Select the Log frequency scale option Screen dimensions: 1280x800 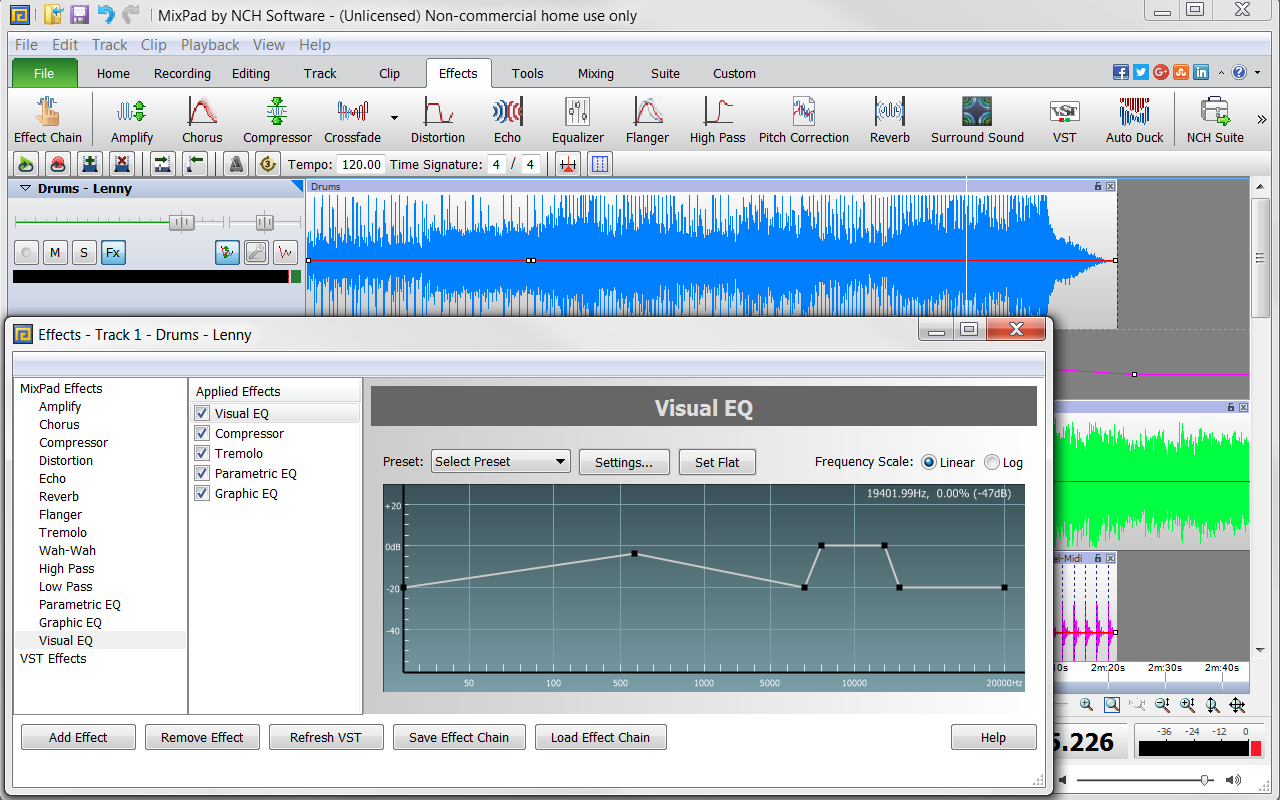click(x=992, y=463)
